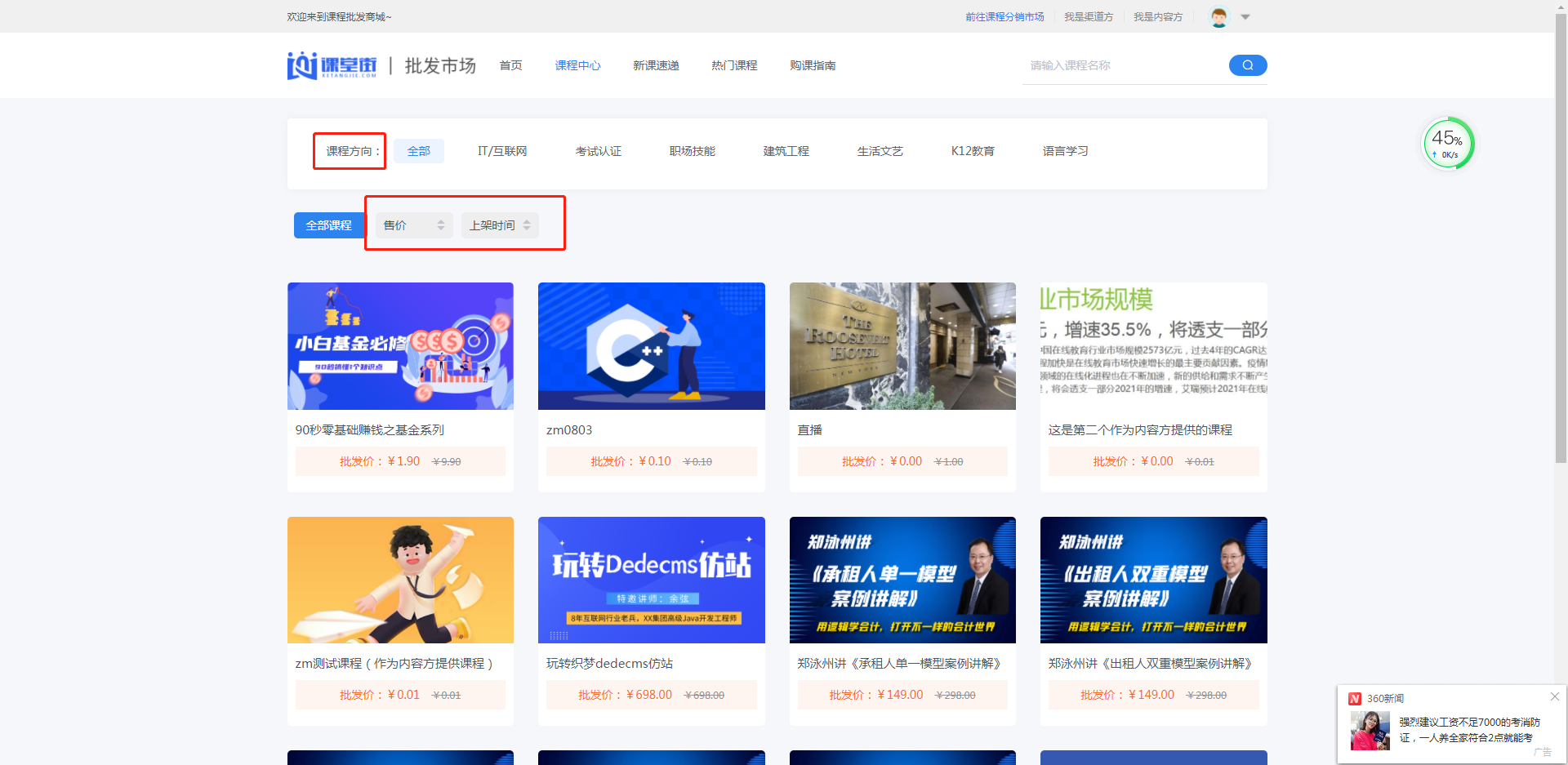Focus the 请输入课程名称 search field
1568x765 pixels.
click(x=1125, y=65)
